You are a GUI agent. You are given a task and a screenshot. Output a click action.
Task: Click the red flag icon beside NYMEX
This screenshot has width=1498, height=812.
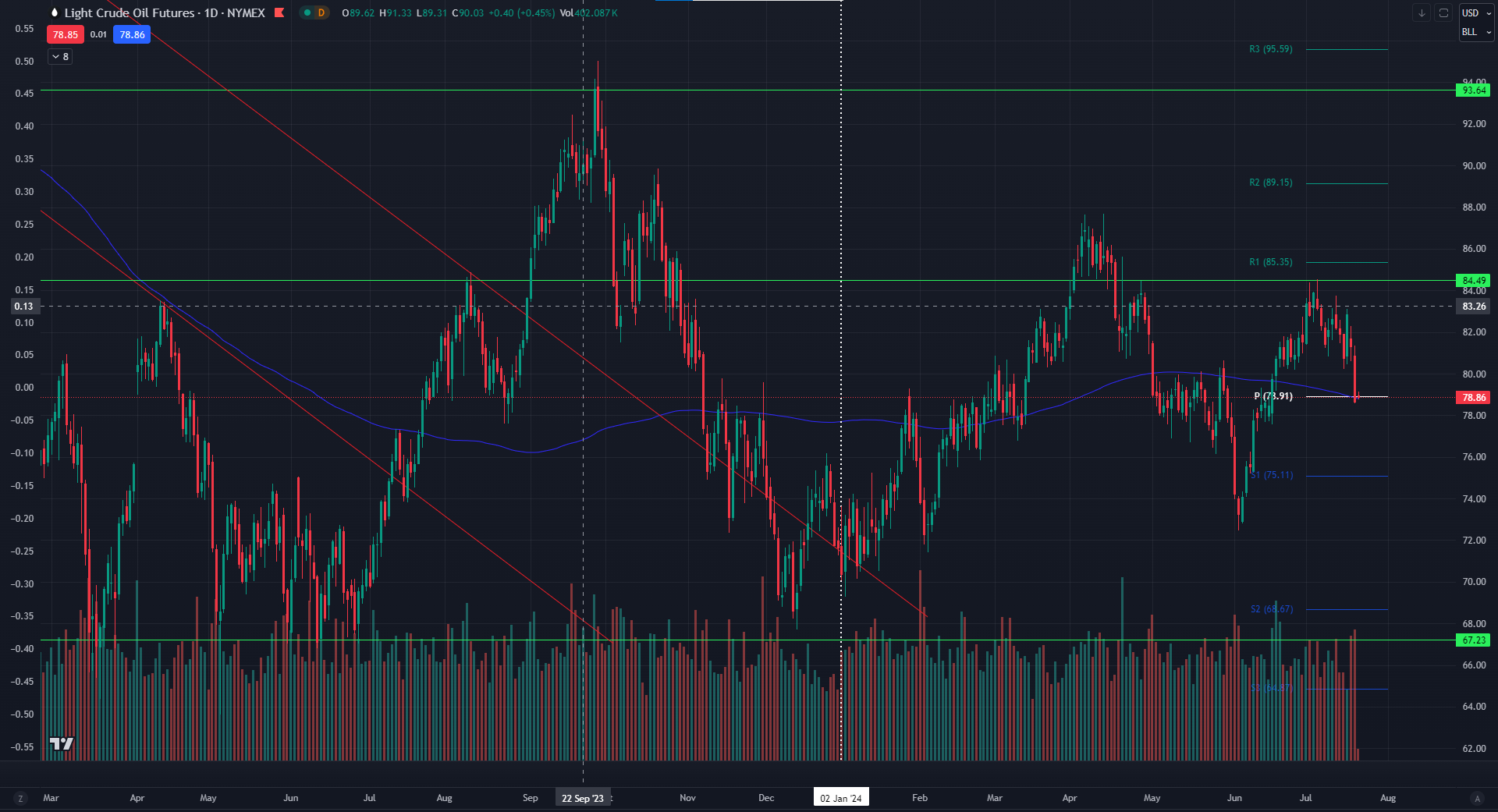[x=279, y=12]
